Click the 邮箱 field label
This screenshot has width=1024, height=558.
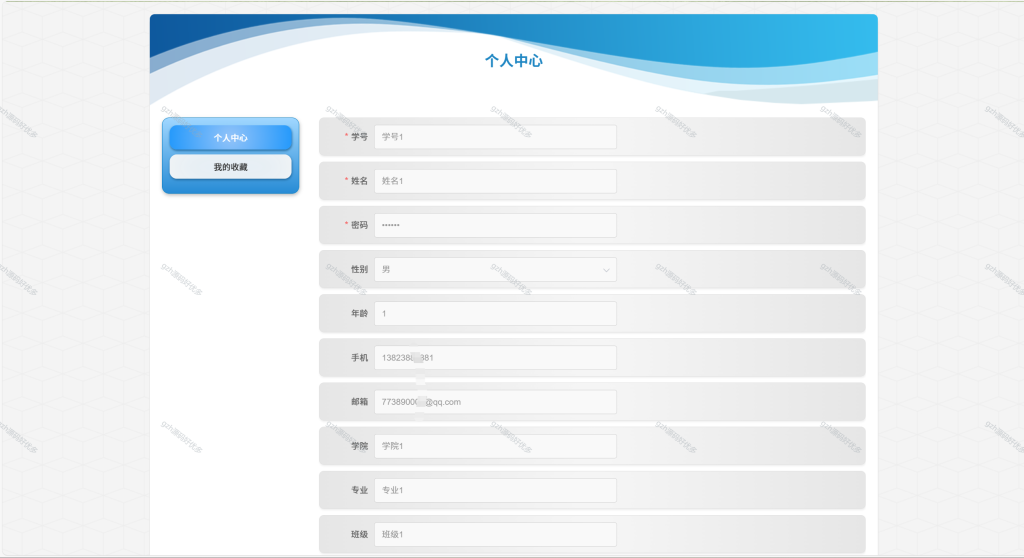tap(359, 402)
